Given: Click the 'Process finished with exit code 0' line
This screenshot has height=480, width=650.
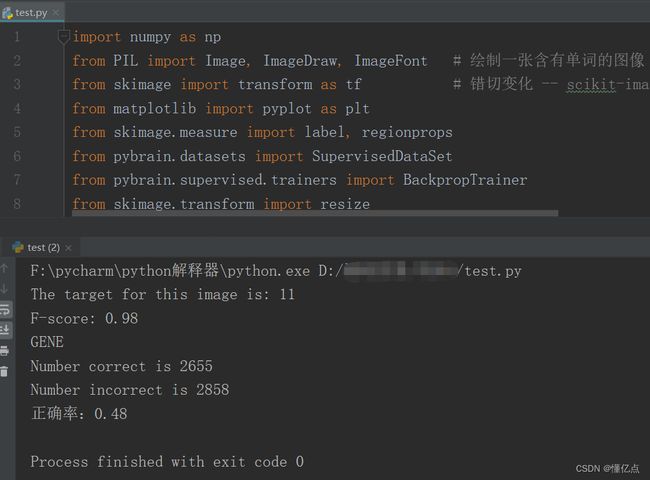Looking at the screenshot, I should click(x=166, y=461).
